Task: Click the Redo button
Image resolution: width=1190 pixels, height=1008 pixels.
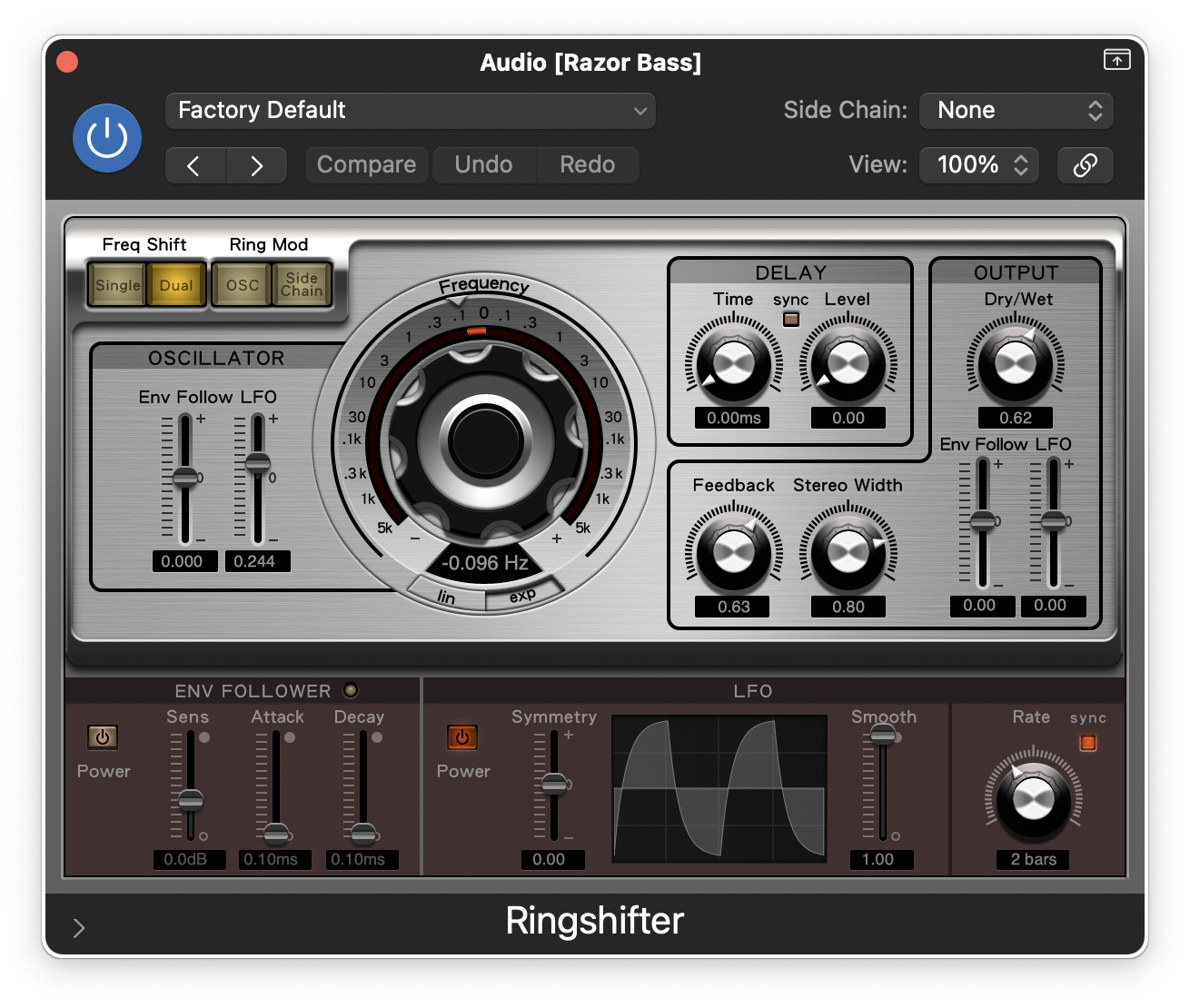Action: coord(588,165)
